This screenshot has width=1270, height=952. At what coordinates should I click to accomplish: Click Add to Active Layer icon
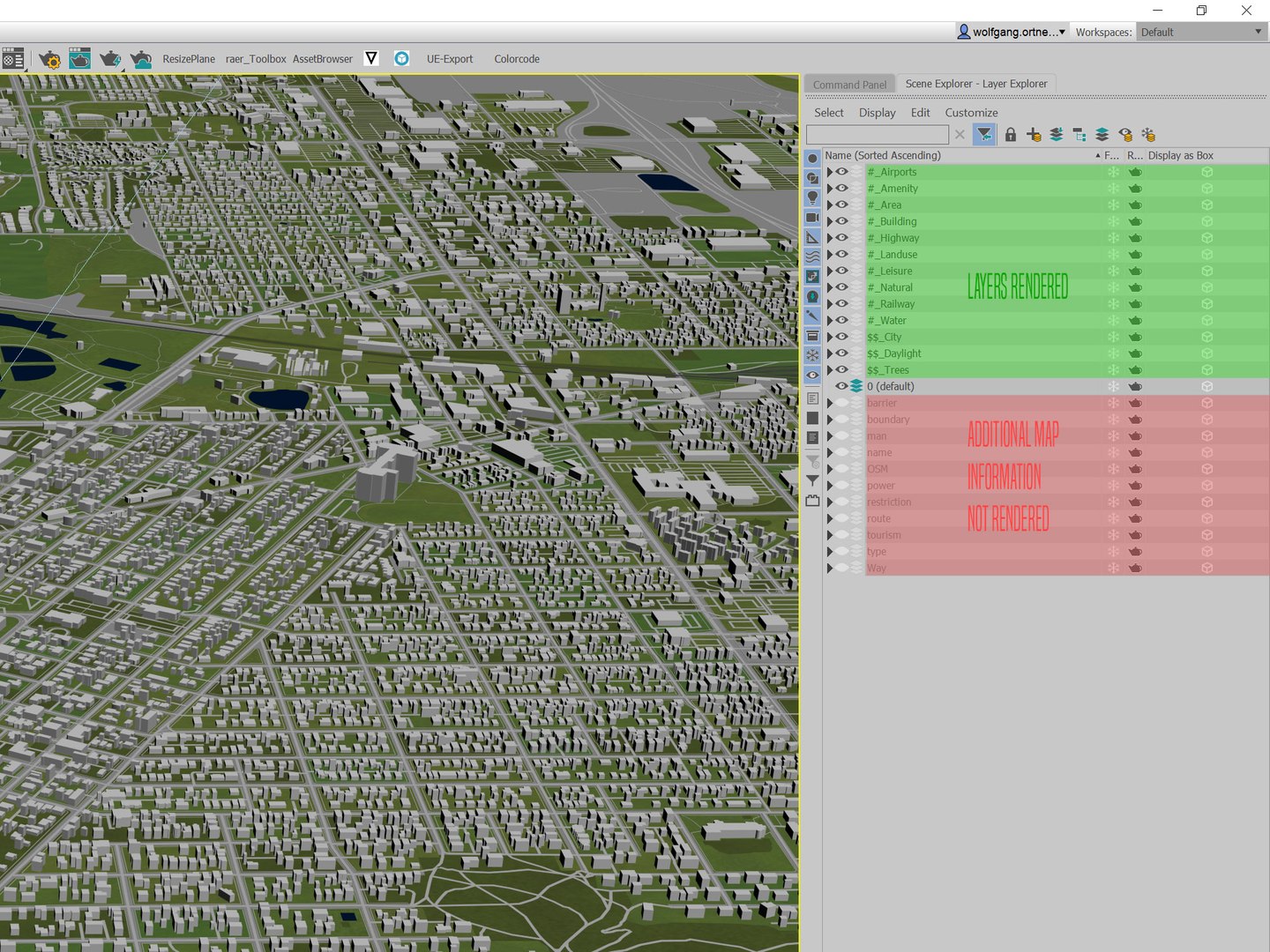[1057, 134]
